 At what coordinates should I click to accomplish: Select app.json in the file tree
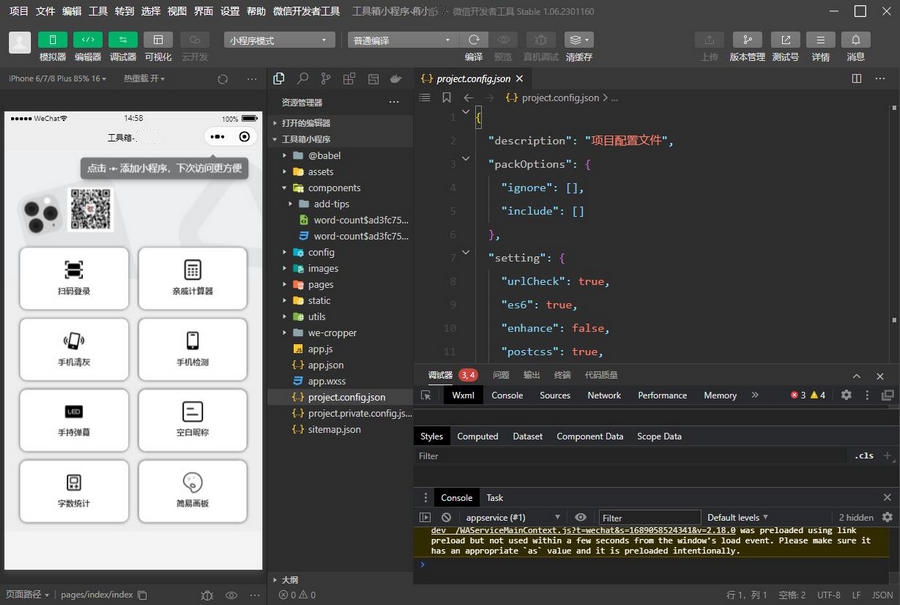click(x=326, y=365)
